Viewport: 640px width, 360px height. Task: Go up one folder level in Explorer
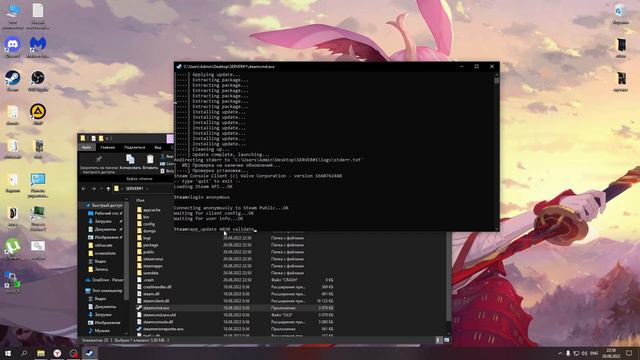(x=108, y=189)
